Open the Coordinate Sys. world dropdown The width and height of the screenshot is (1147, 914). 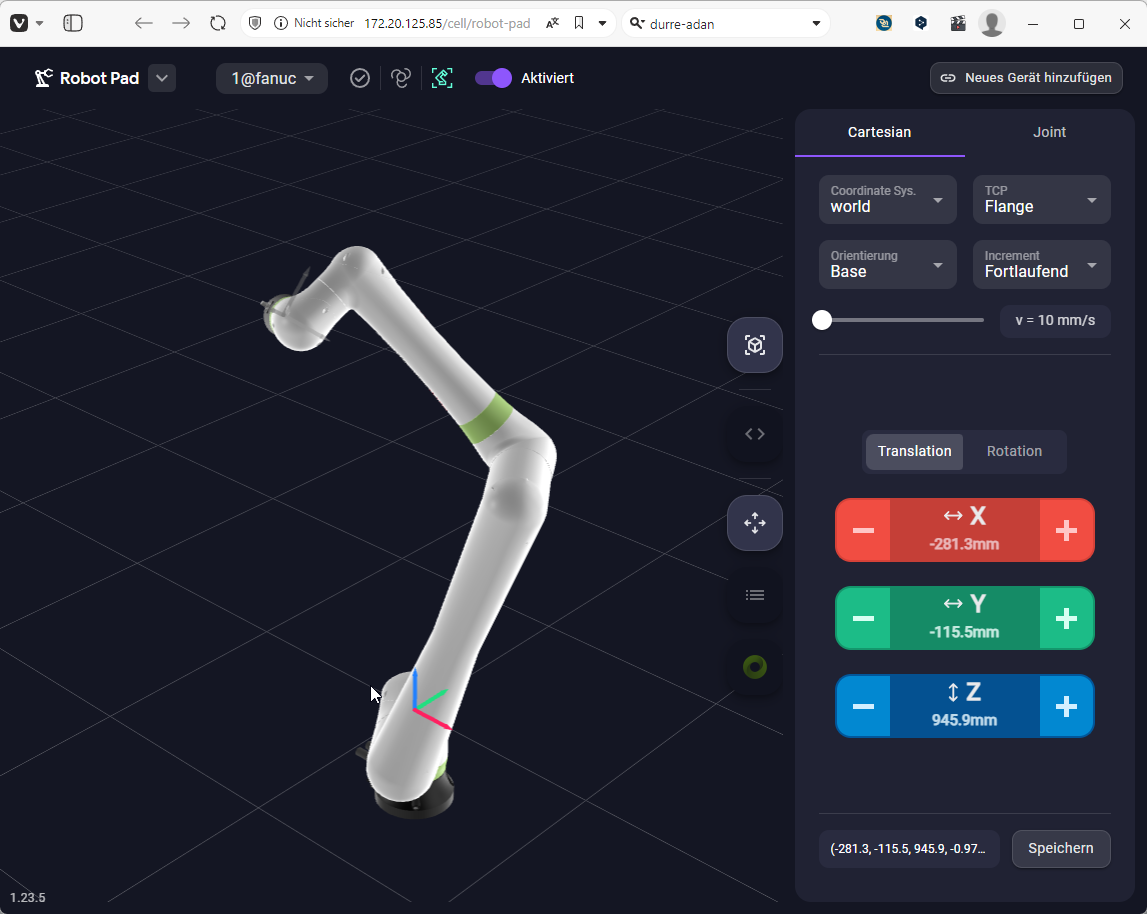click(x=887, y=200)
